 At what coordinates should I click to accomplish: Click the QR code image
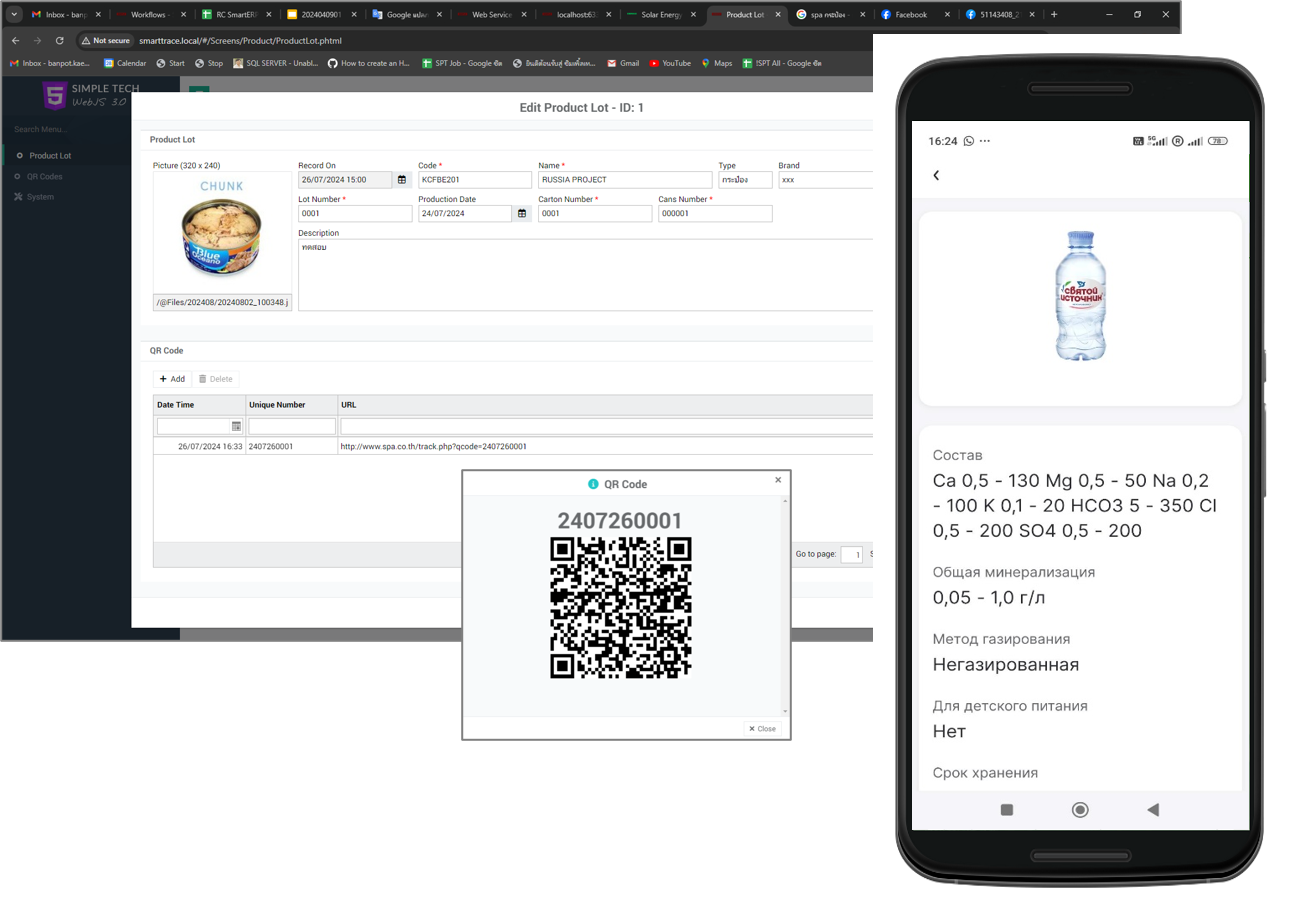click(x=621, y=608)
